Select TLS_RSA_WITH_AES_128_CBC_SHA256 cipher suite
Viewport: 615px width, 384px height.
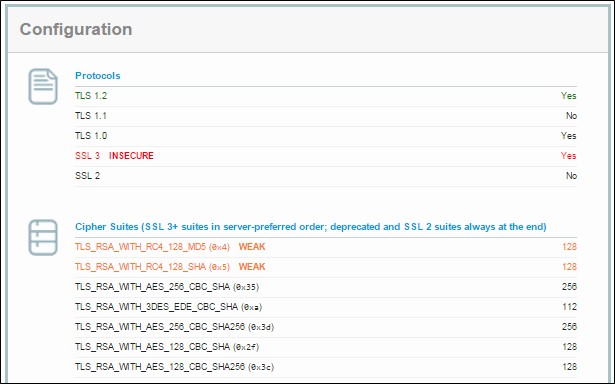pyautogui.click(x=175, y=367)
